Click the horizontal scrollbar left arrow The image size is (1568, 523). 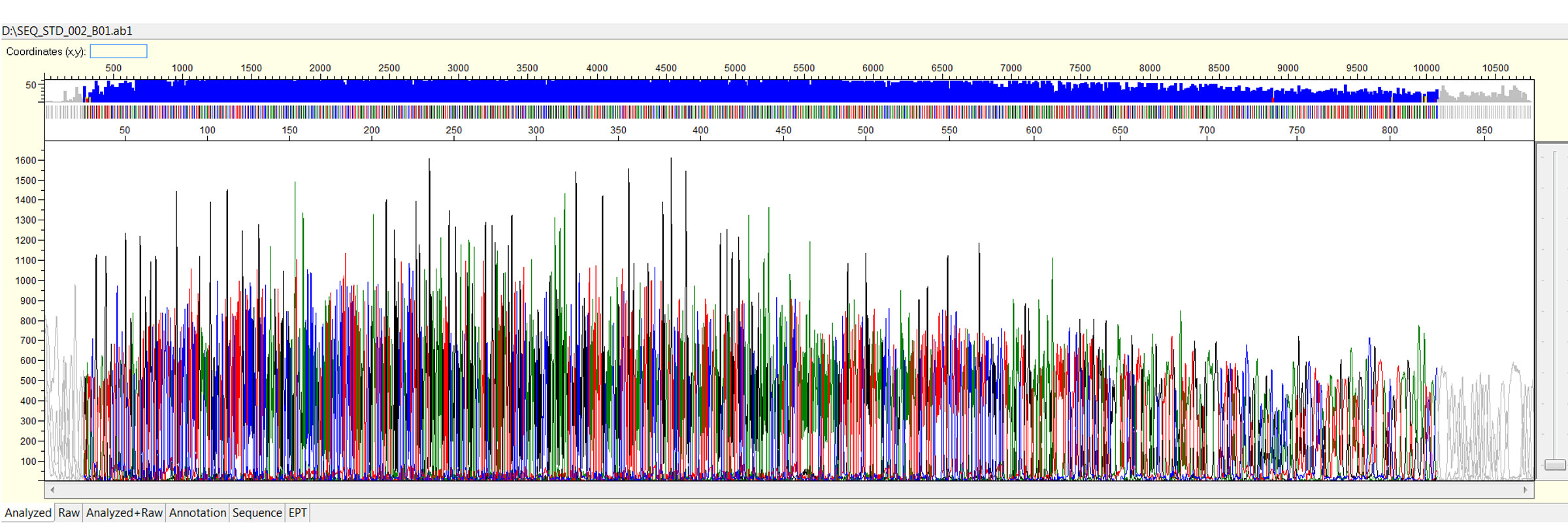point(52,490)
